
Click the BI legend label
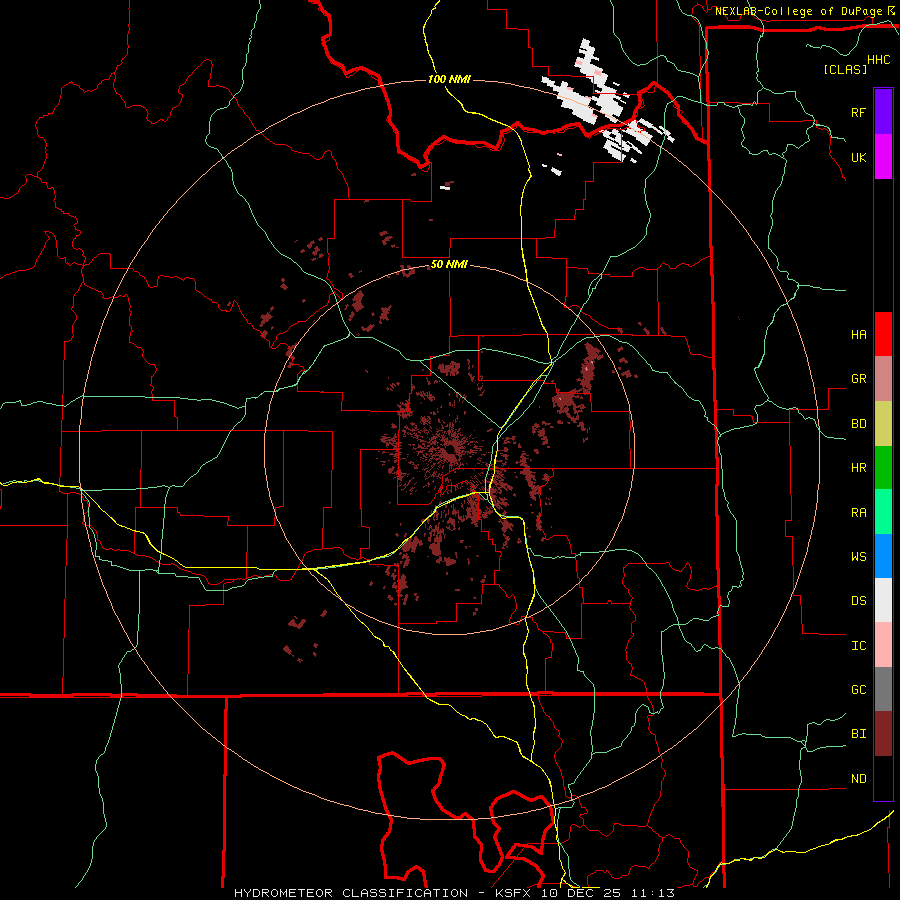pos(858,734)
